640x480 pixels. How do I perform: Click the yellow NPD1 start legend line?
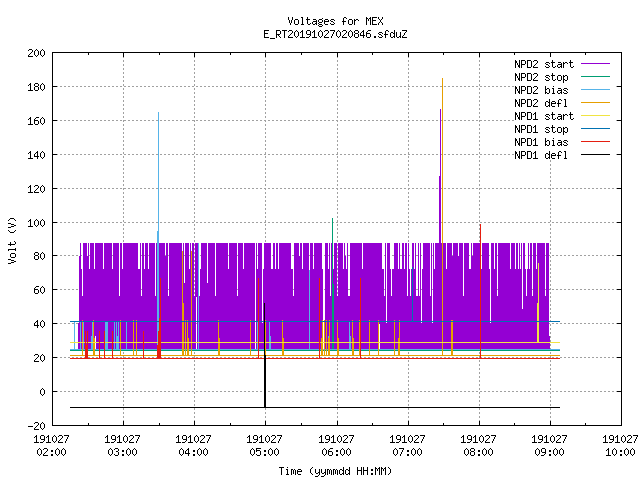tap(595, 116)
